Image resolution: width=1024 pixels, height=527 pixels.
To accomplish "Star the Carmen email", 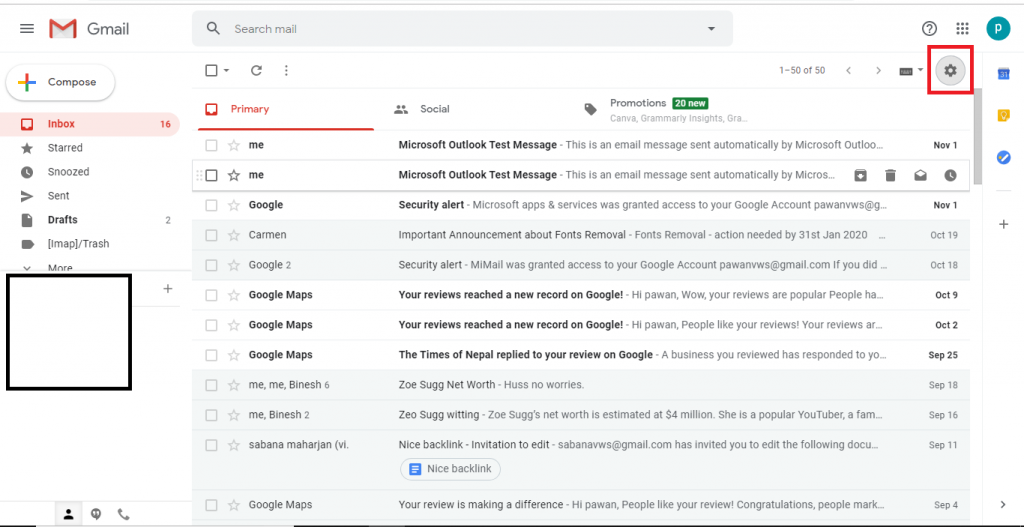I will [x=233, y=235].
